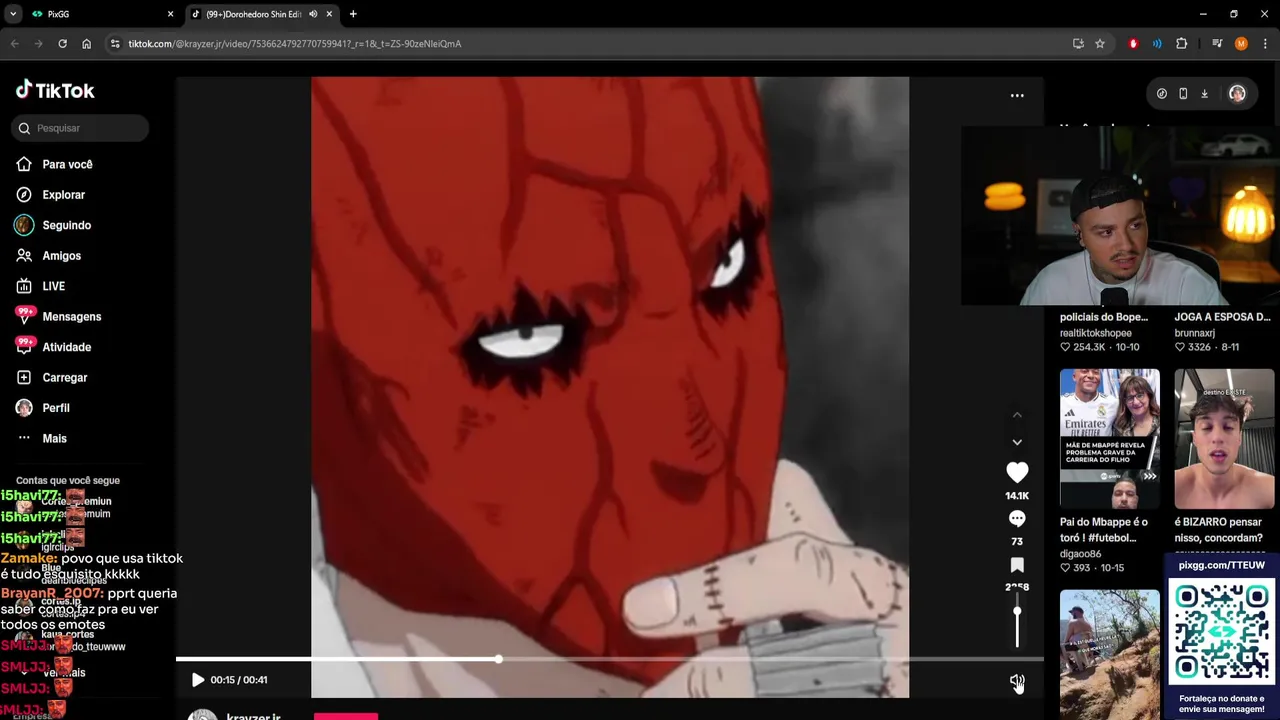Open the get app phone icon
Screen dimensions: 1280x720
point(1183,94)
